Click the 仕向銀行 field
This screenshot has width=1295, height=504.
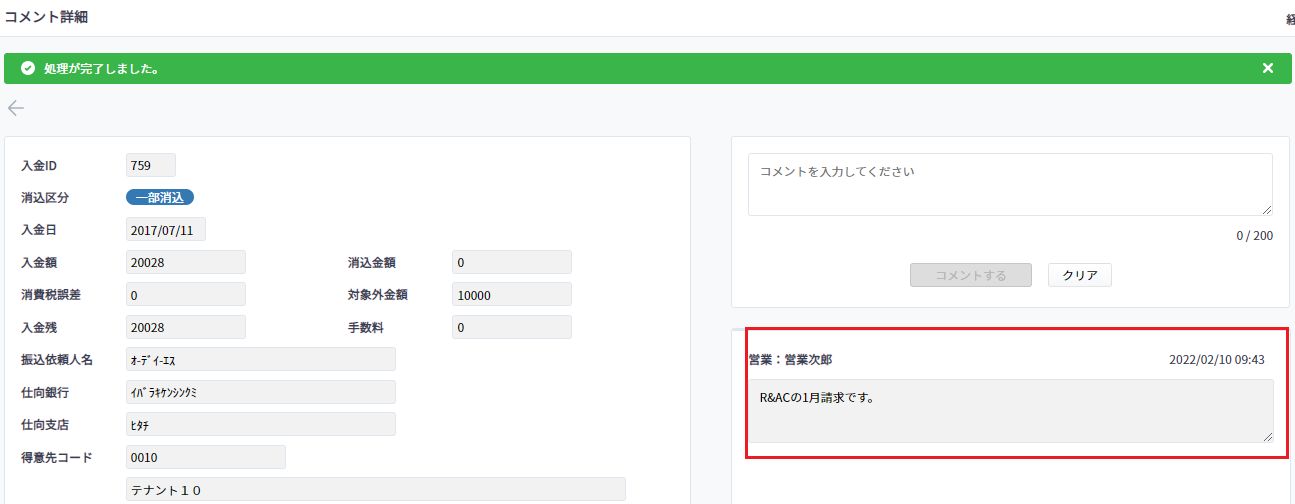coord(261,392)
